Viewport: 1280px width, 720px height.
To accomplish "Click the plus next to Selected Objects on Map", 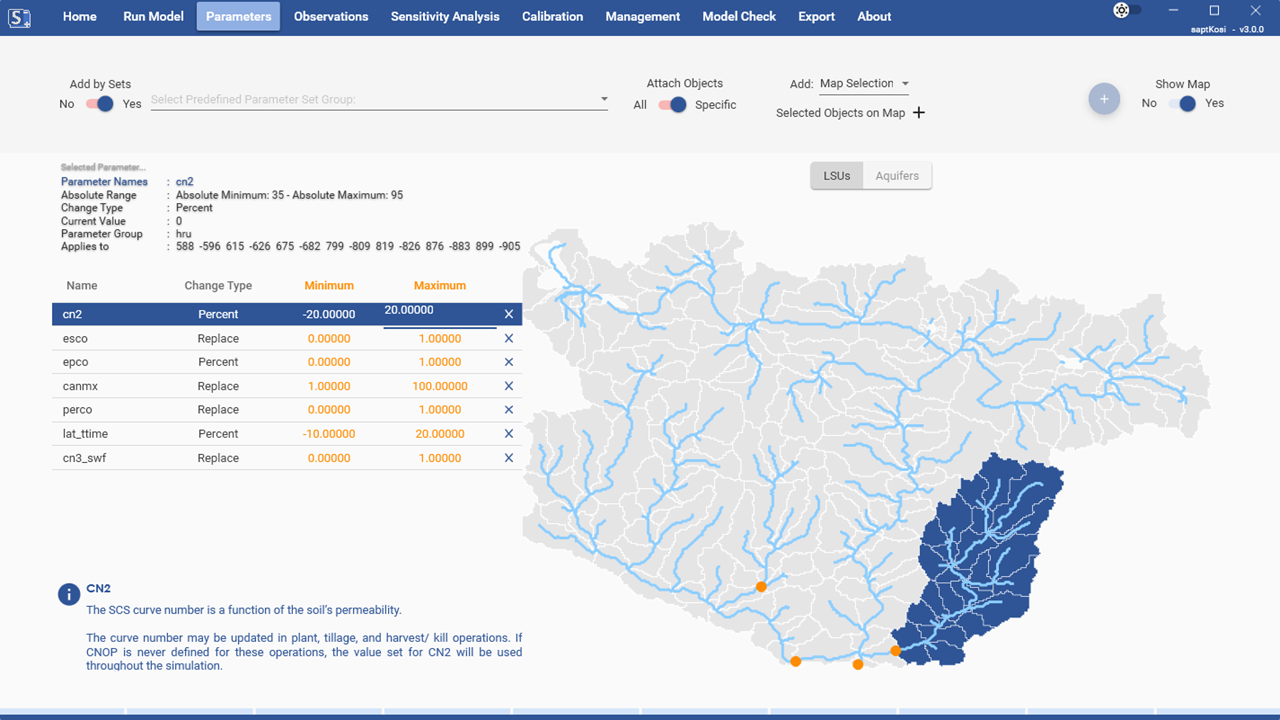I will pyautogui.click(x=919, y=113).
